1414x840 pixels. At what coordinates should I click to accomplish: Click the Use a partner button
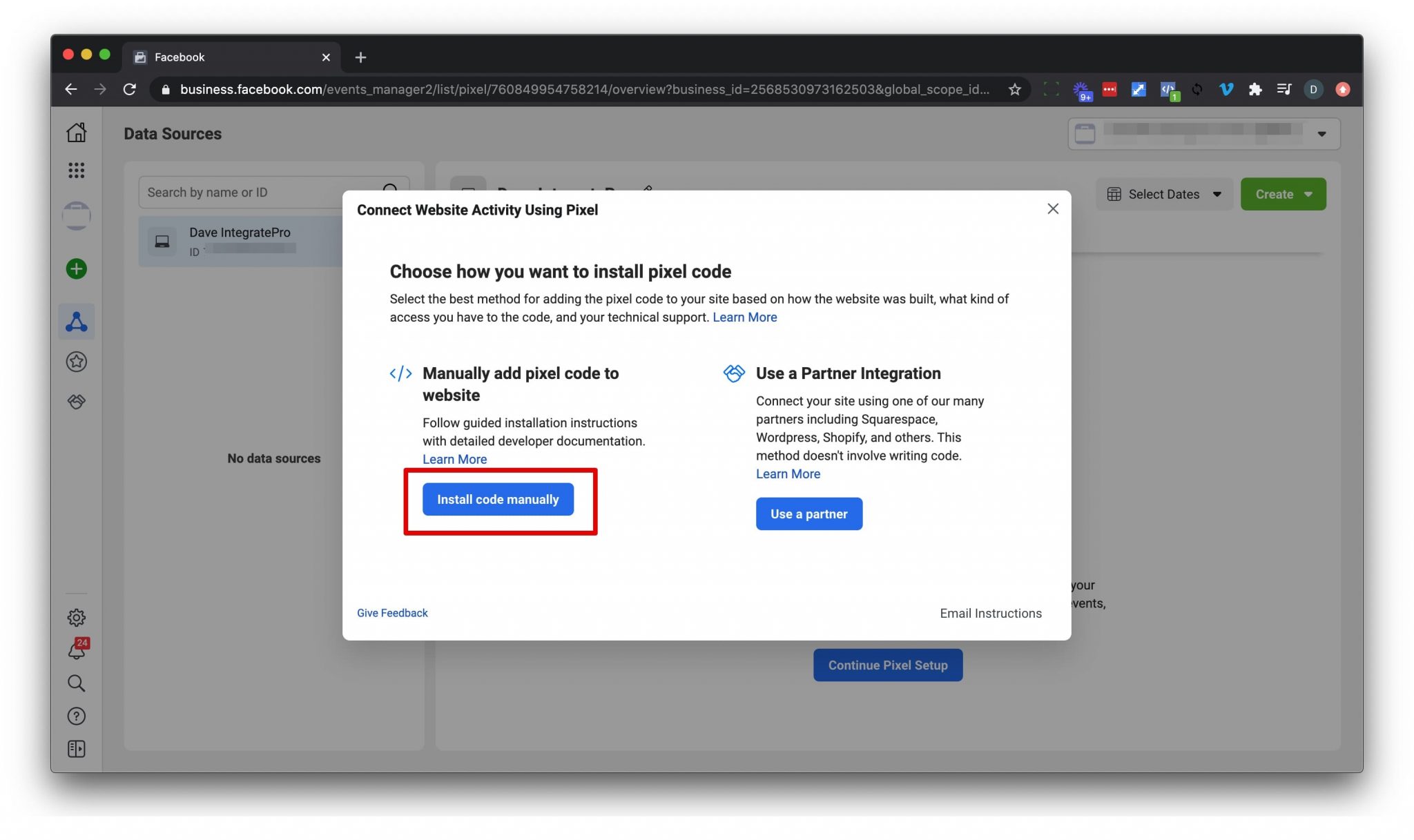808,514
